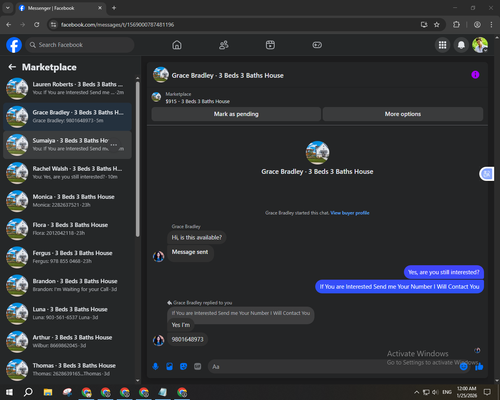This screenshot has height=400, width=500.
Task: Click the address bar URL
Action: tap(117, 25)
